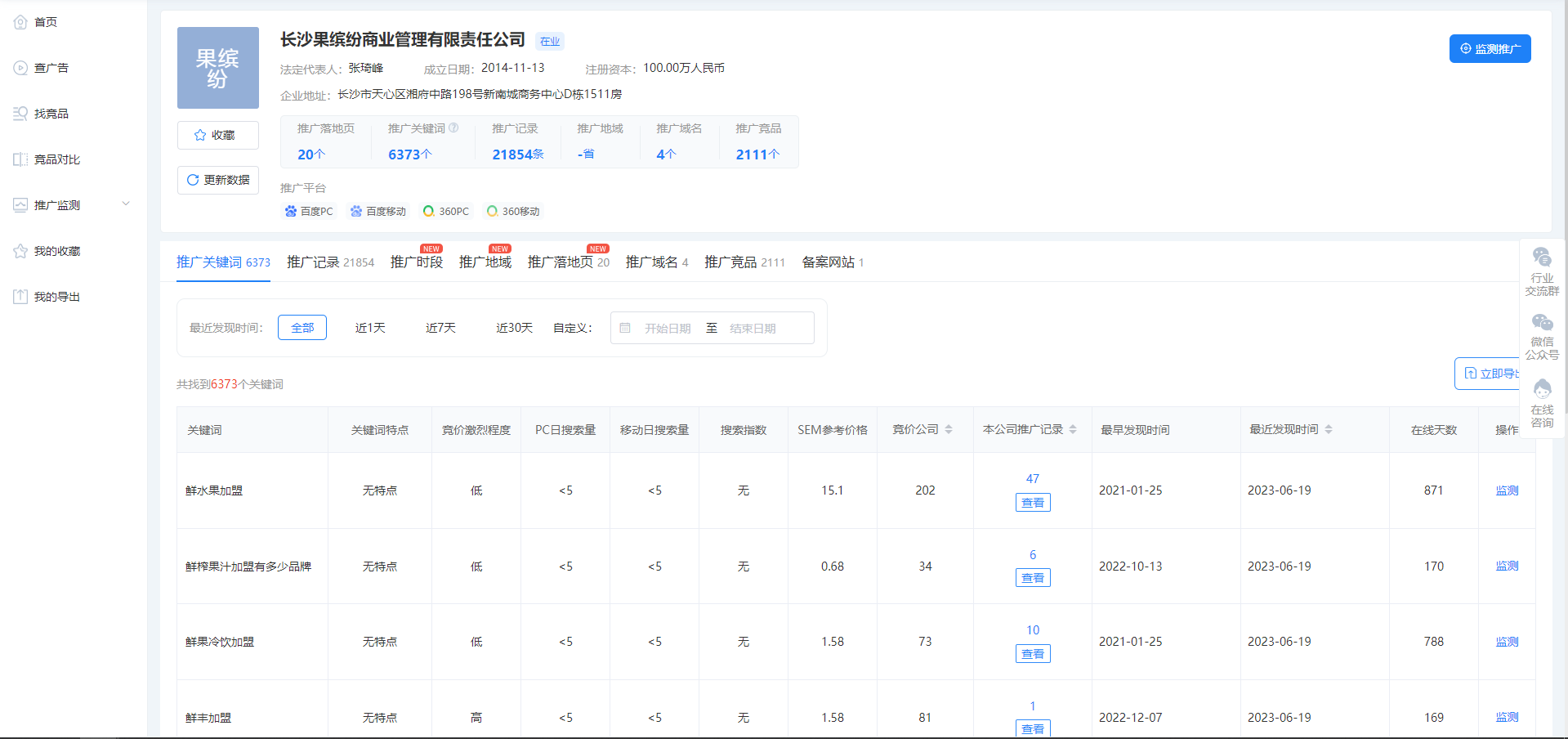Click 监测 for 鲜水果加盟
This screenshot has width=1568, height=739.
pos(1507,490)
